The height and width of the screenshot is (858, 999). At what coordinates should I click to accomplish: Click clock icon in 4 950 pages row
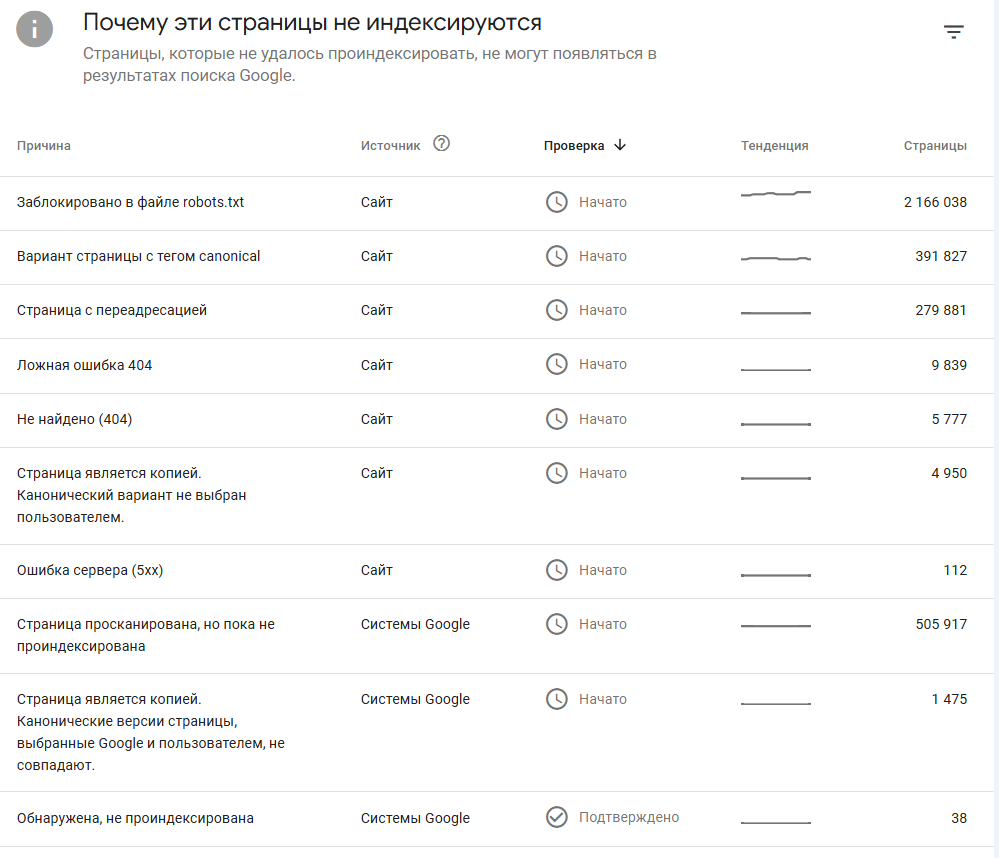click(x=556, y=473)
